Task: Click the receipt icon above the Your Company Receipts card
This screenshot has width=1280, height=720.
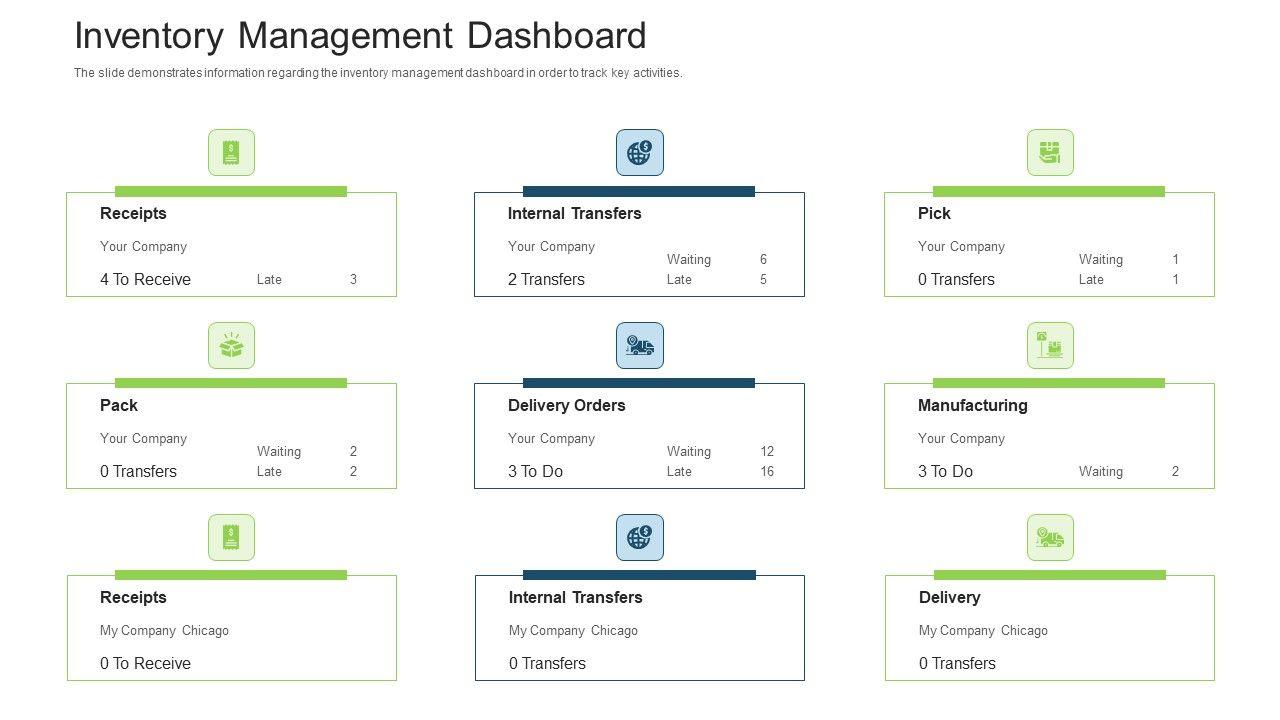Action: click(231, 153)
